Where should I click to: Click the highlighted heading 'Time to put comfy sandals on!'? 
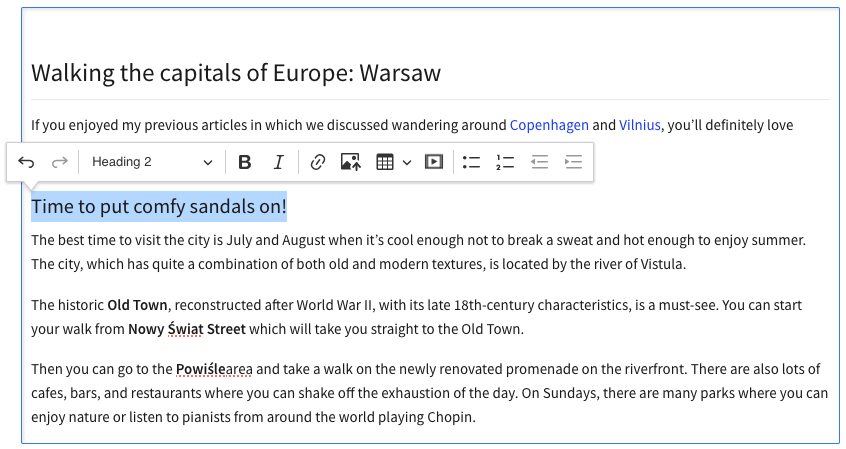point(159,207)
